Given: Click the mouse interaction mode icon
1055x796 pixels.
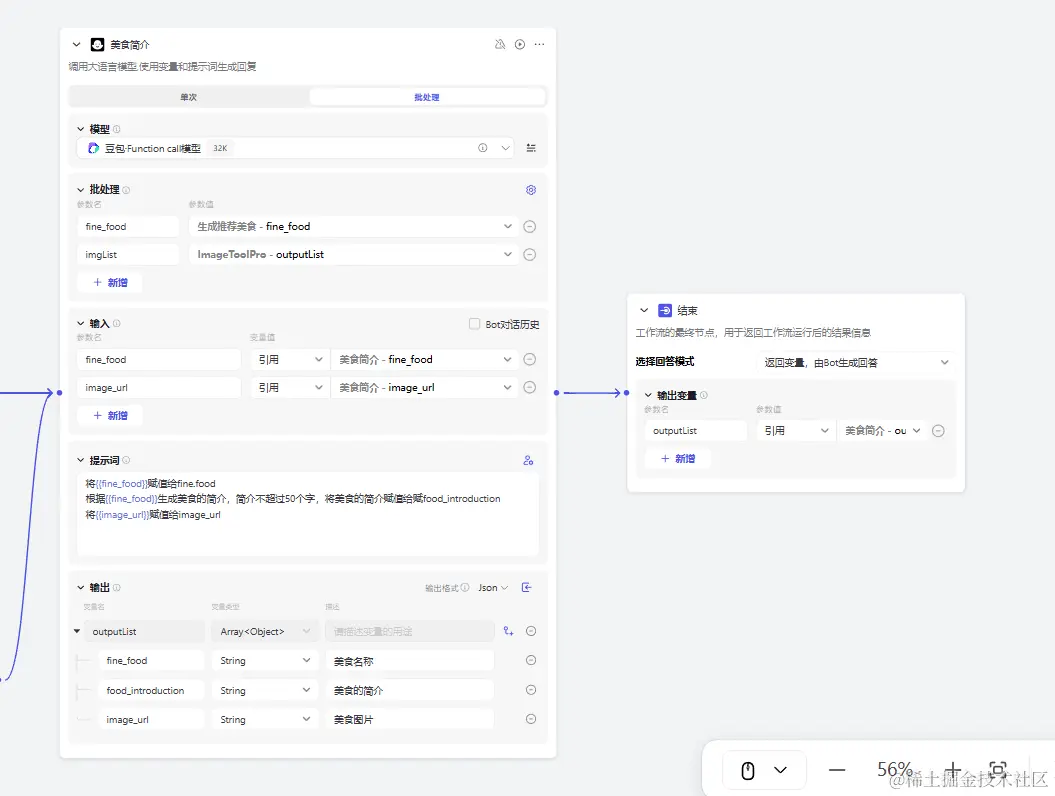Looking at the screenshot, I should [x=748, y=770].
